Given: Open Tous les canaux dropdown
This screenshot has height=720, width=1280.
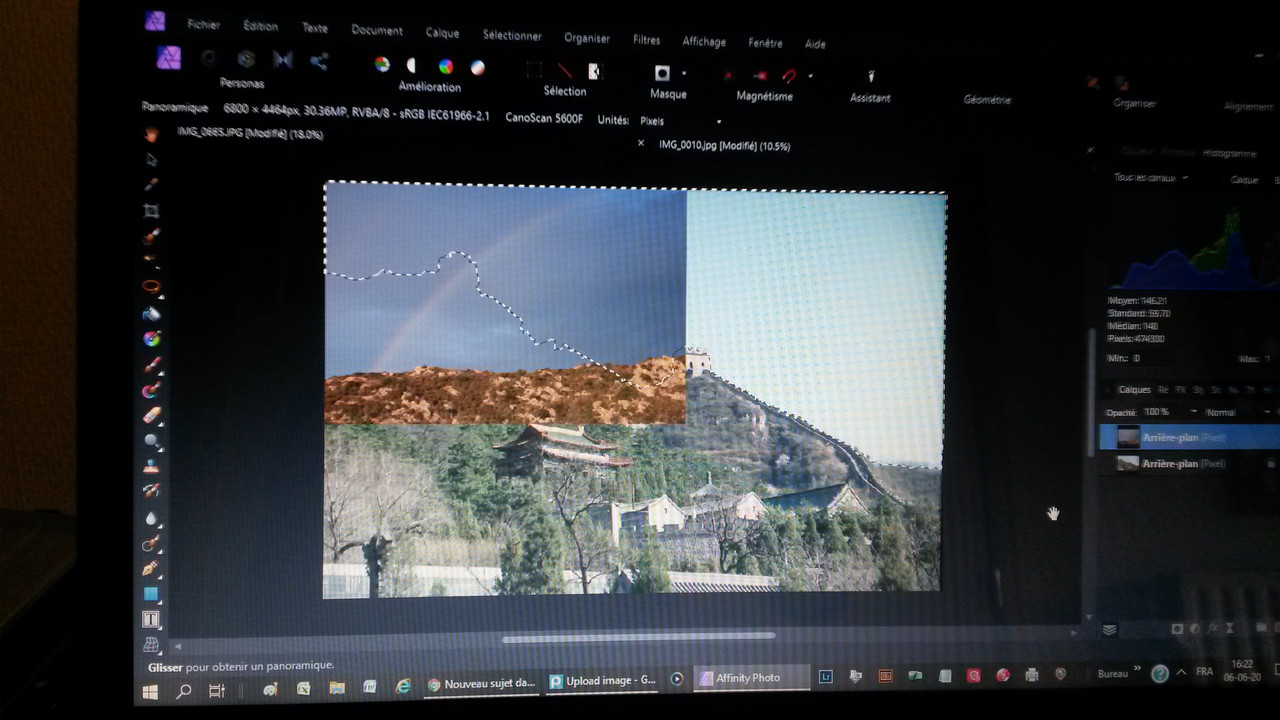Looking at the screenshot, I should click(x=1151, y=177).
